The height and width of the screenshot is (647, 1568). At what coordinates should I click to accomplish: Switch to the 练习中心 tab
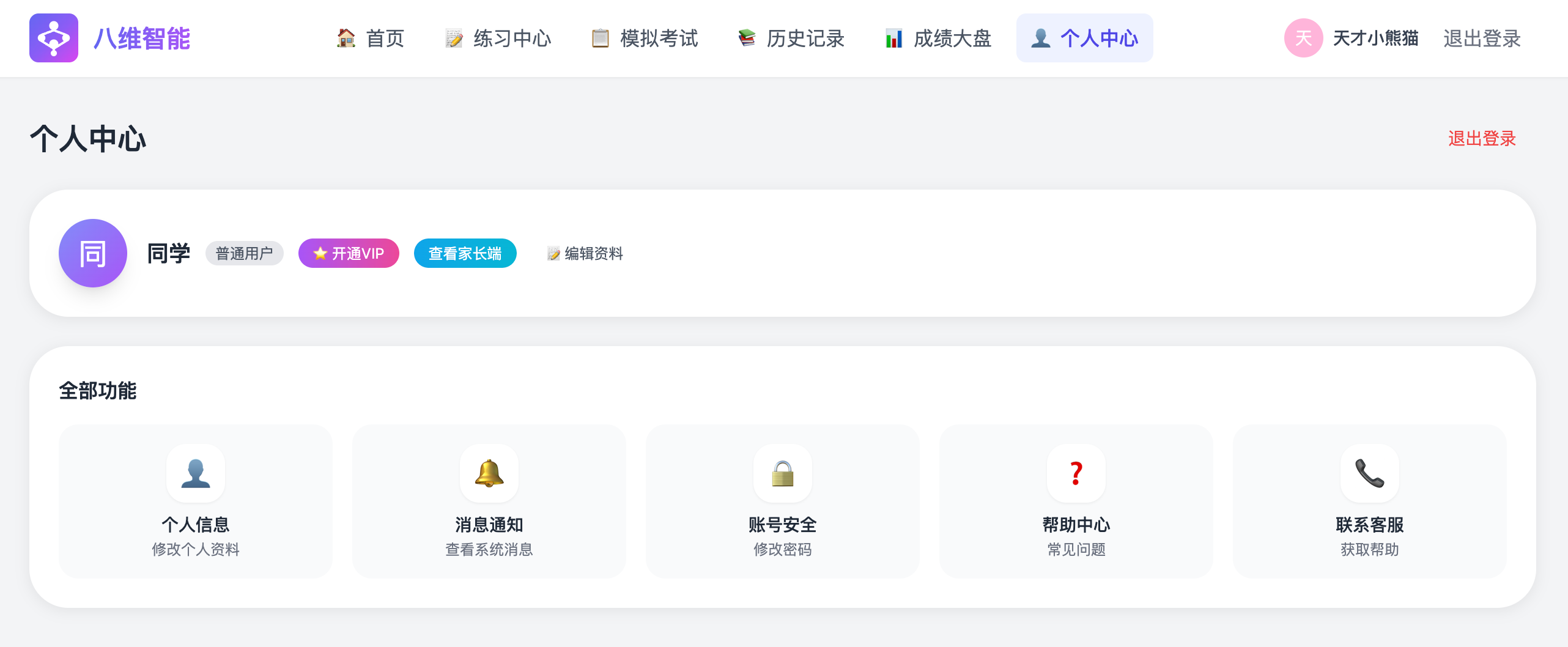click(x=498, y=38)
